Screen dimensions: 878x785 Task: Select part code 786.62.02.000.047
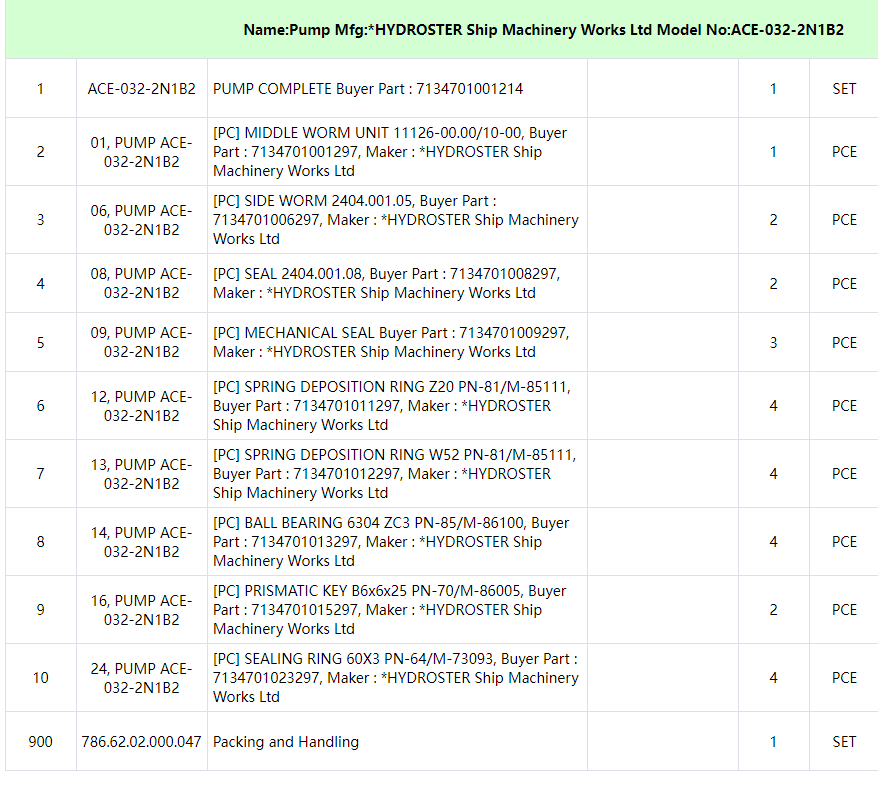click(141, 742)
